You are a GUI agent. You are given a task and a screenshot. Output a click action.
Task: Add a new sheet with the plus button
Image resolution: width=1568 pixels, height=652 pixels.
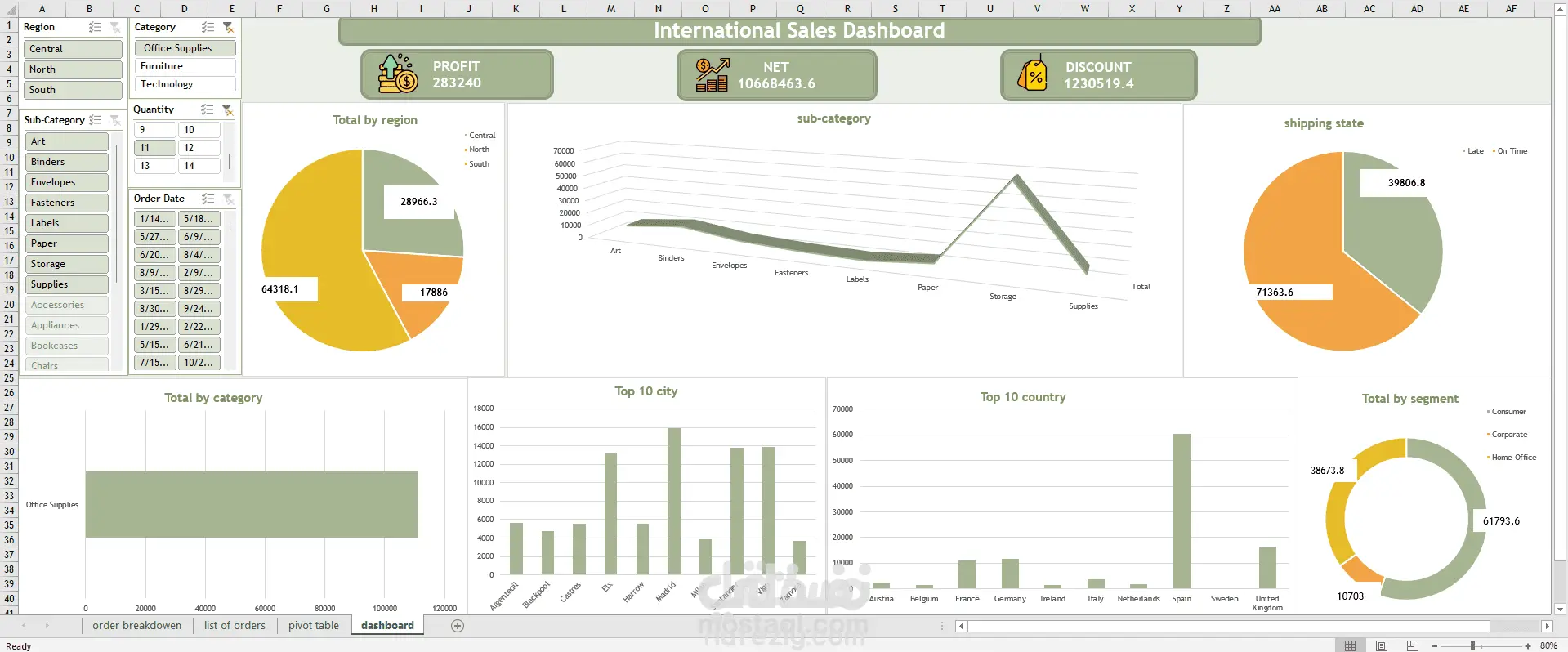458,626
